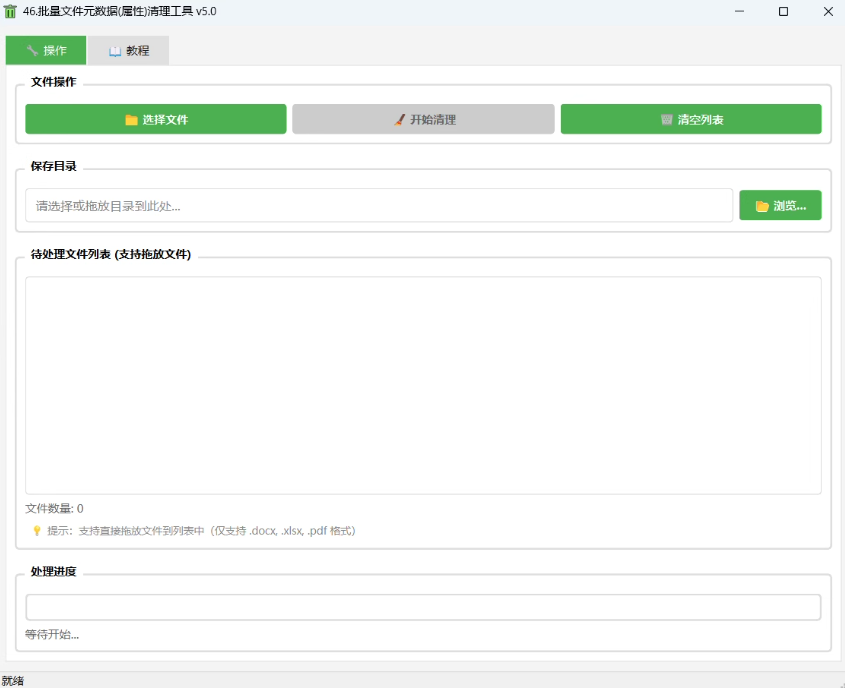This screenshot has height=688, width=845.
Task: Click inside the empty 待处理文件列表 area
Action: click(423, 385)
